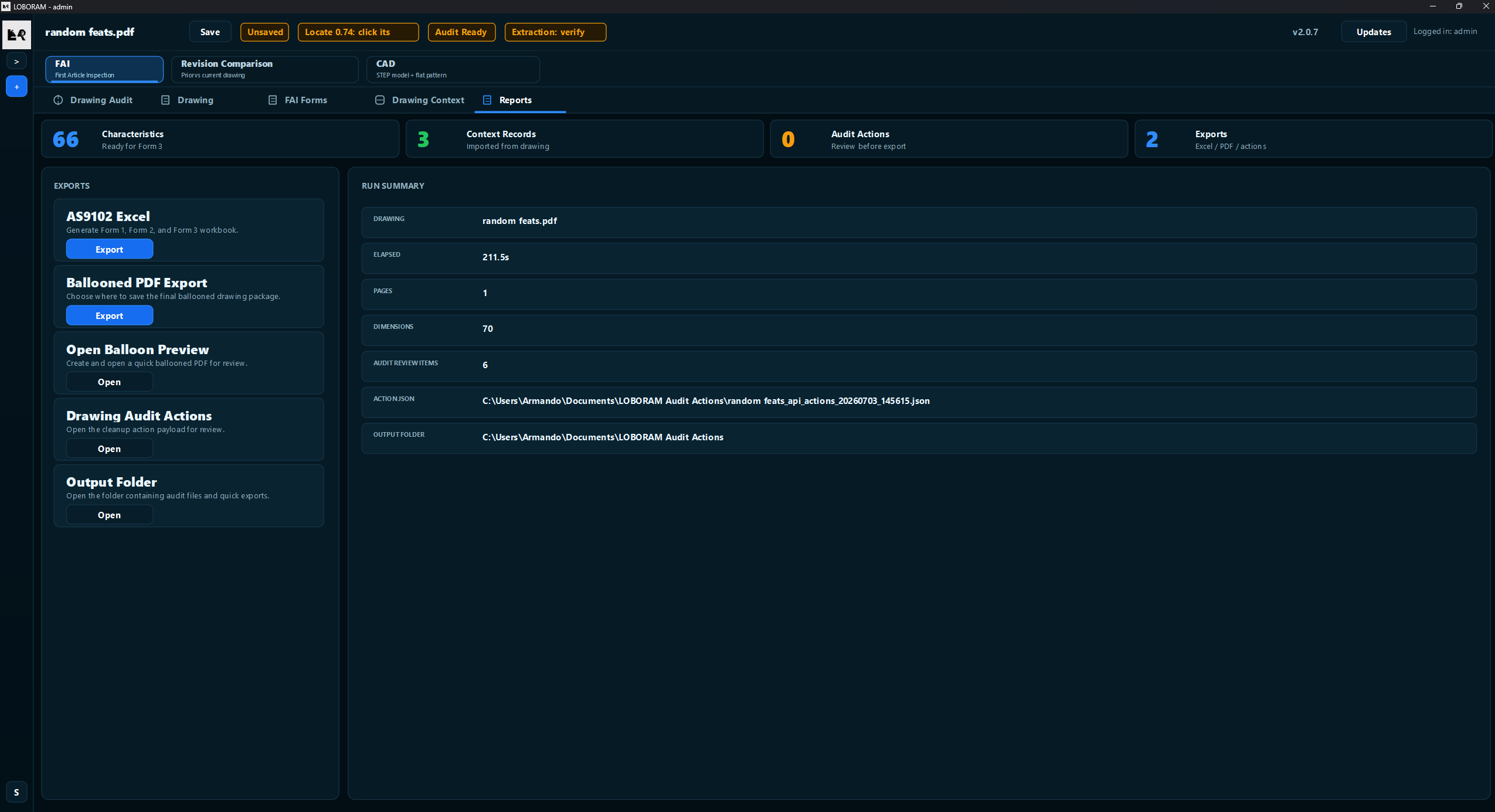1495x812 pixels.
Task: Click the Dimensions value 70
Action: (x=488, y=329)
